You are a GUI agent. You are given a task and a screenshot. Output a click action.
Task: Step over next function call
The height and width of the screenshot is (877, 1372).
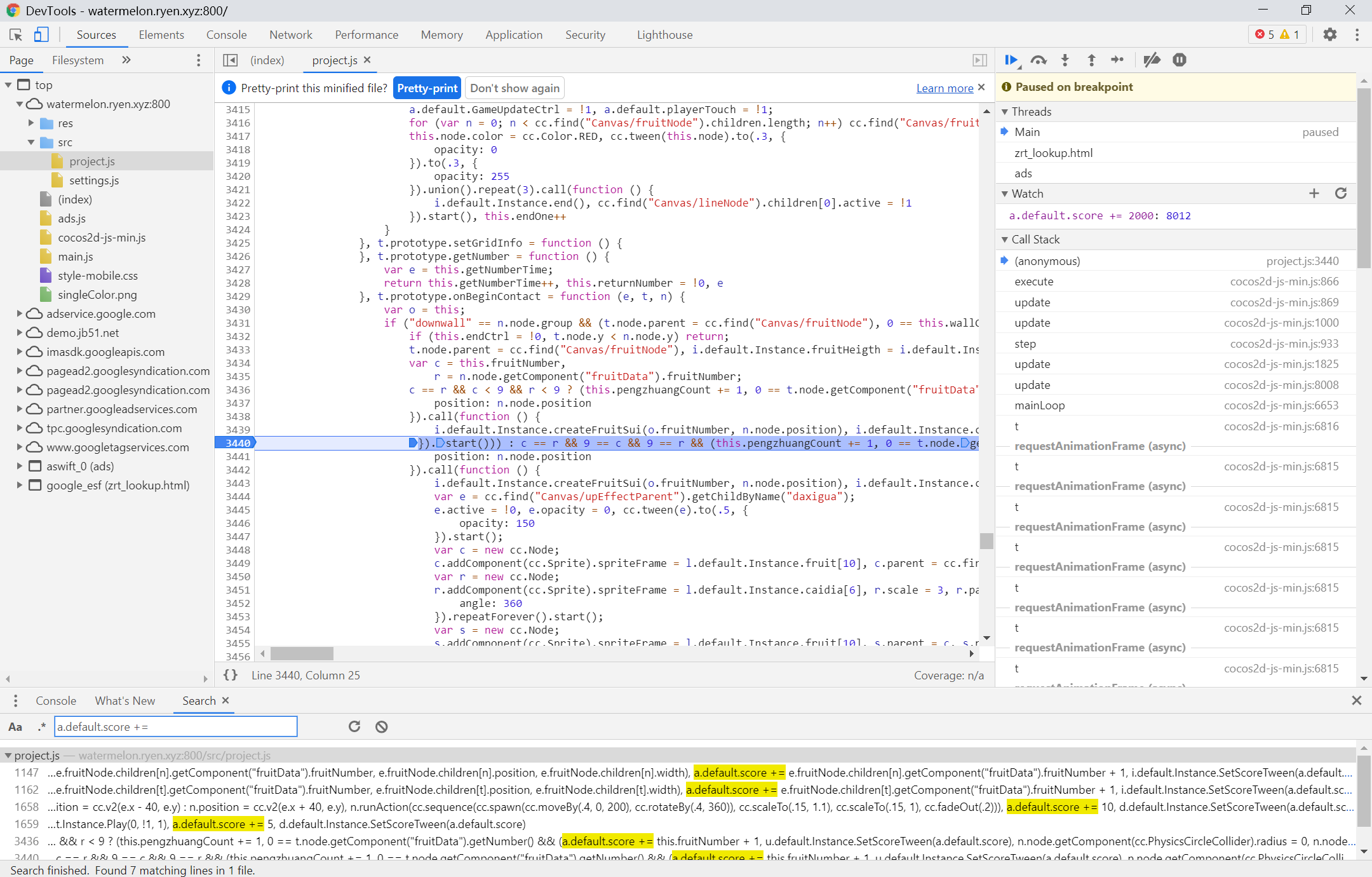coord(1039,60)
